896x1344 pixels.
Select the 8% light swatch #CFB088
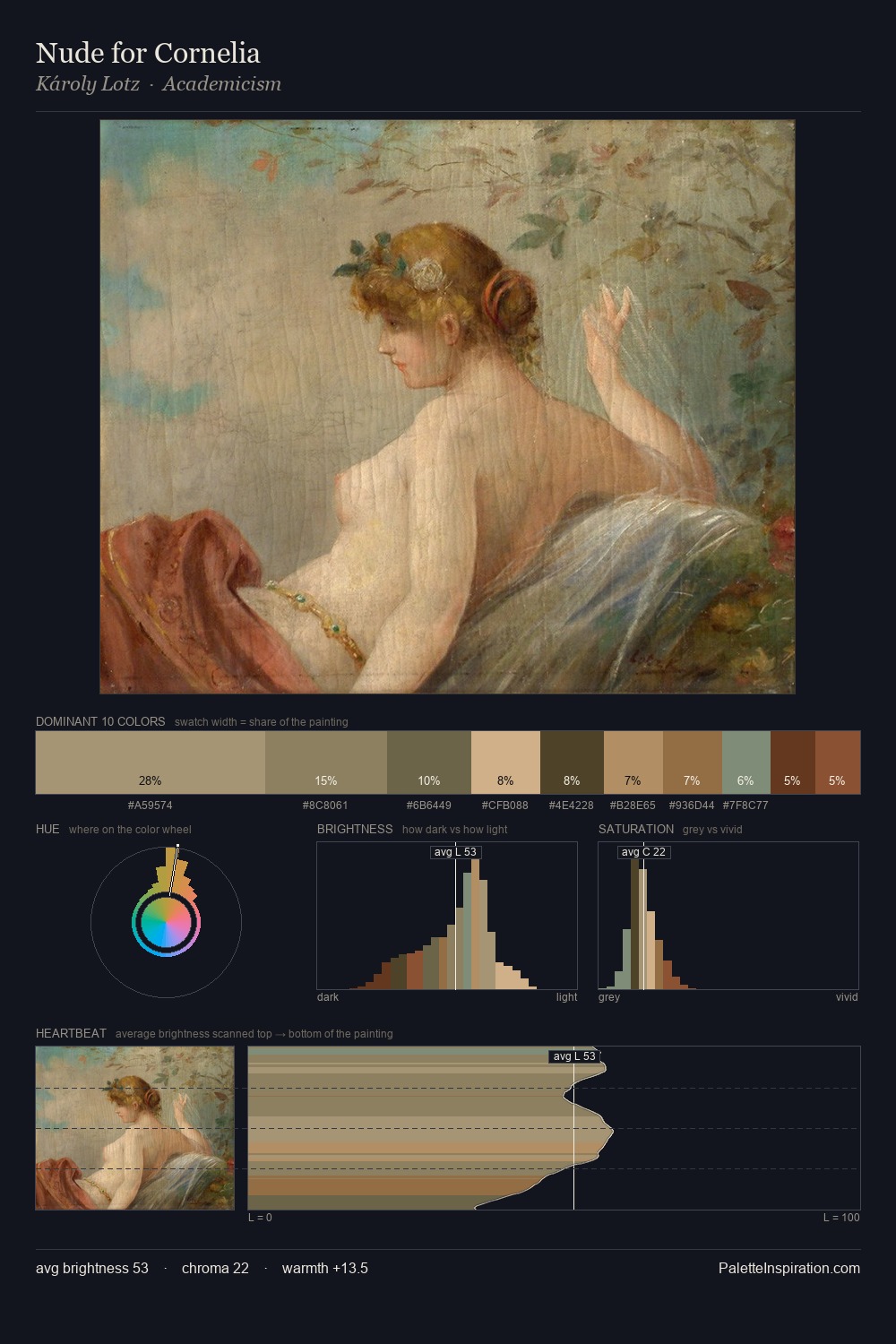(505, 762)
